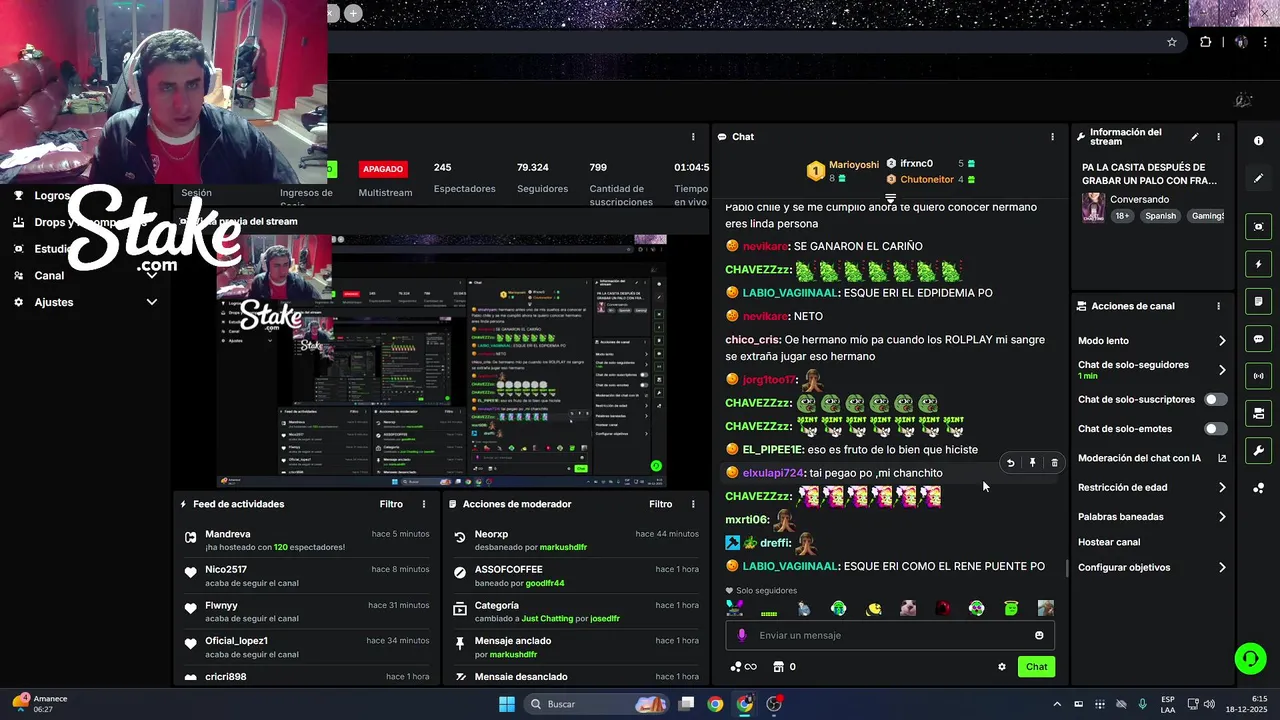This screenshot has width=1280, height=720.
Task: Expand Restricción de edad option
Action: [x=1222, y=488]
